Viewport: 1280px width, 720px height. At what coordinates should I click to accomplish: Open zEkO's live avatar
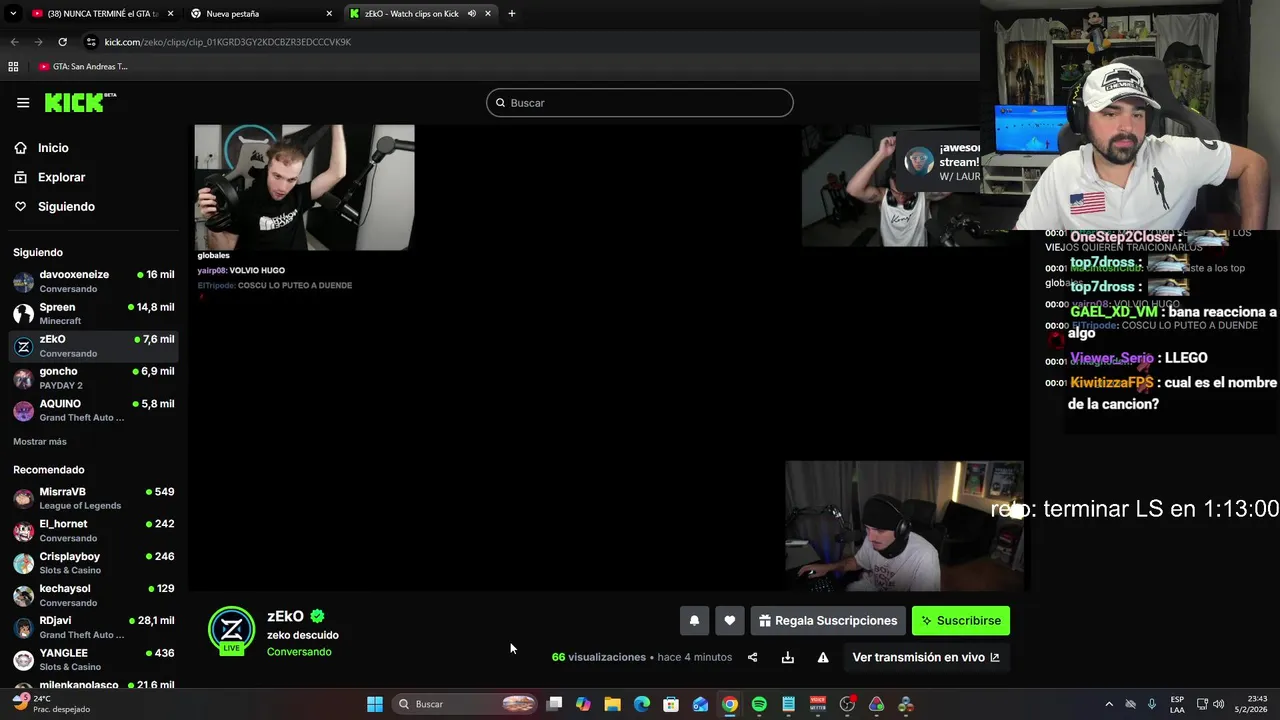tap(231, 630)
